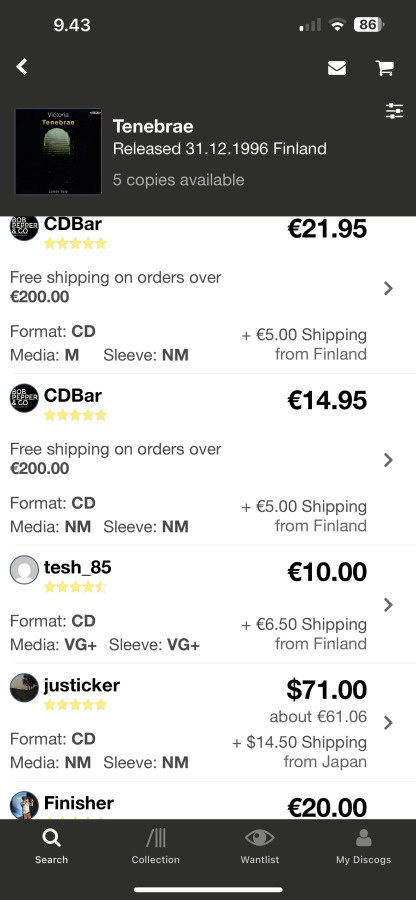Open the filter sliders icon
Image resolution: width=416 pixels, height=900 pixels.
click(394, 111)
